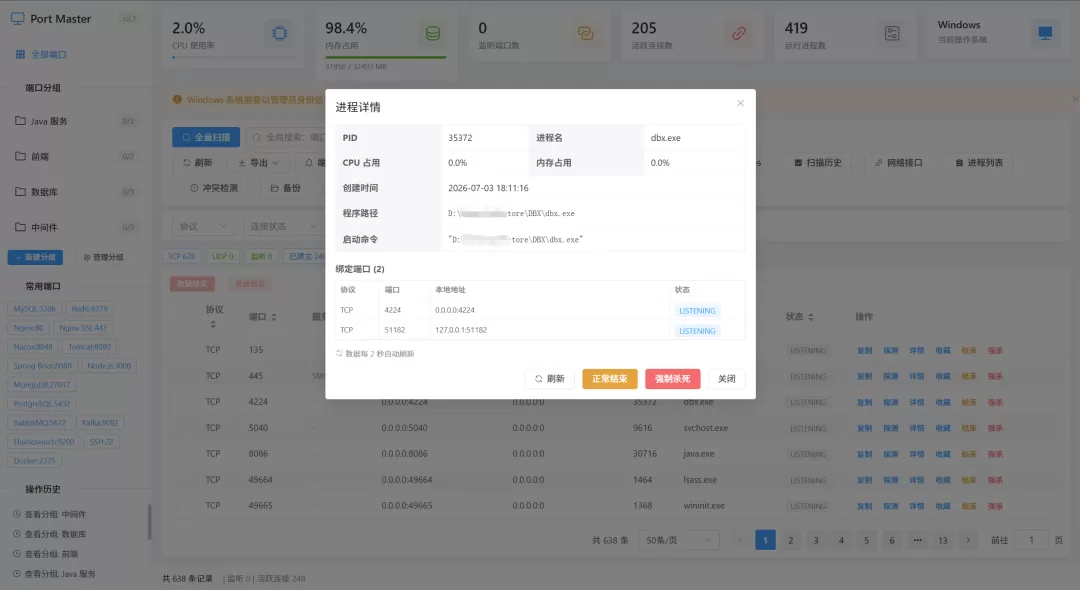Image resolution: width=1080 pixels, height=590 pixels.
Task: Select the Tomcat:8080 common port tag
Action: [x=89, y=347]
